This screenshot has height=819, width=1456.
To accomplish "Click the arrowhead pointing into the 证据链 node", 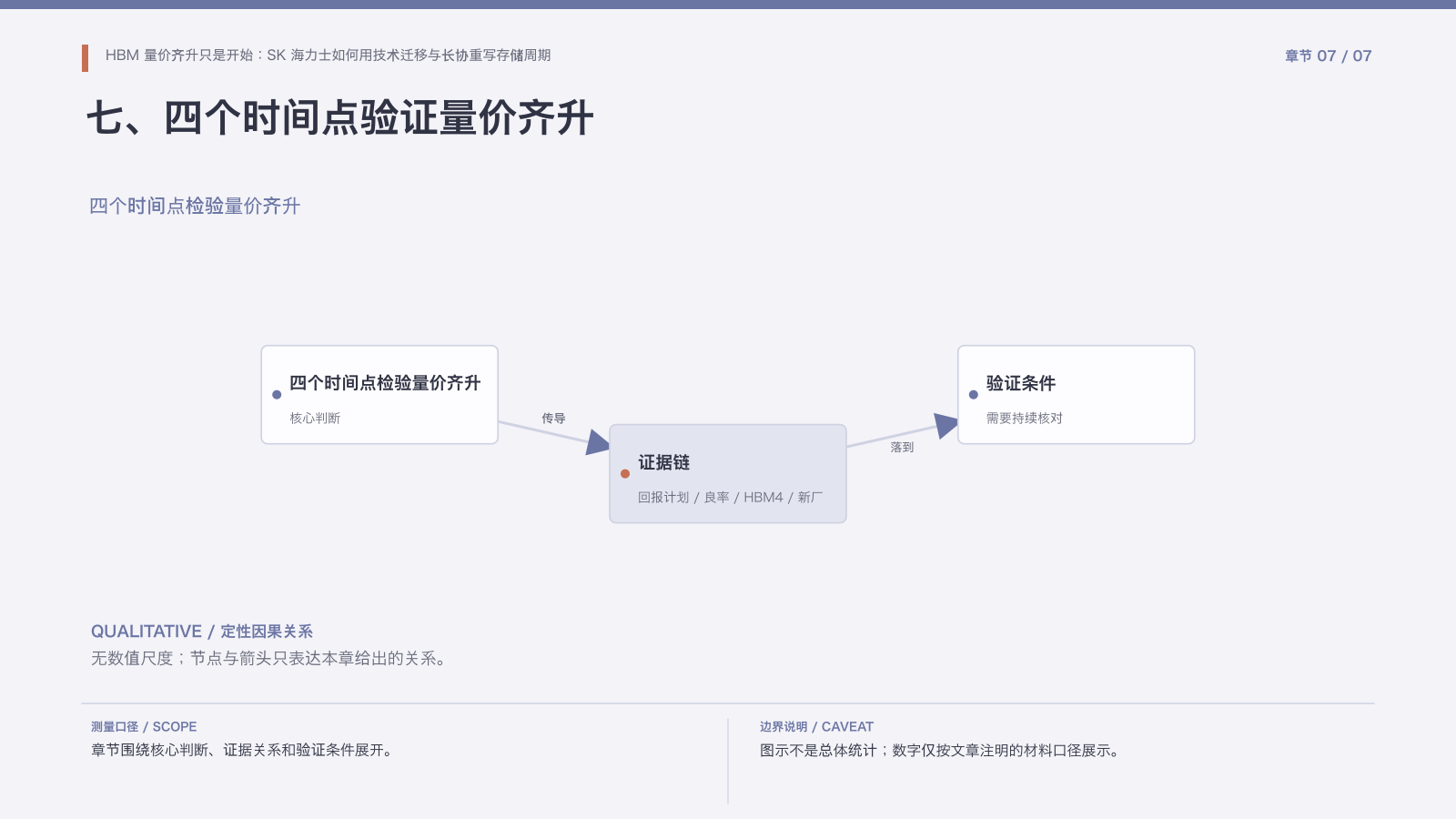I will [x=598, y=441].
